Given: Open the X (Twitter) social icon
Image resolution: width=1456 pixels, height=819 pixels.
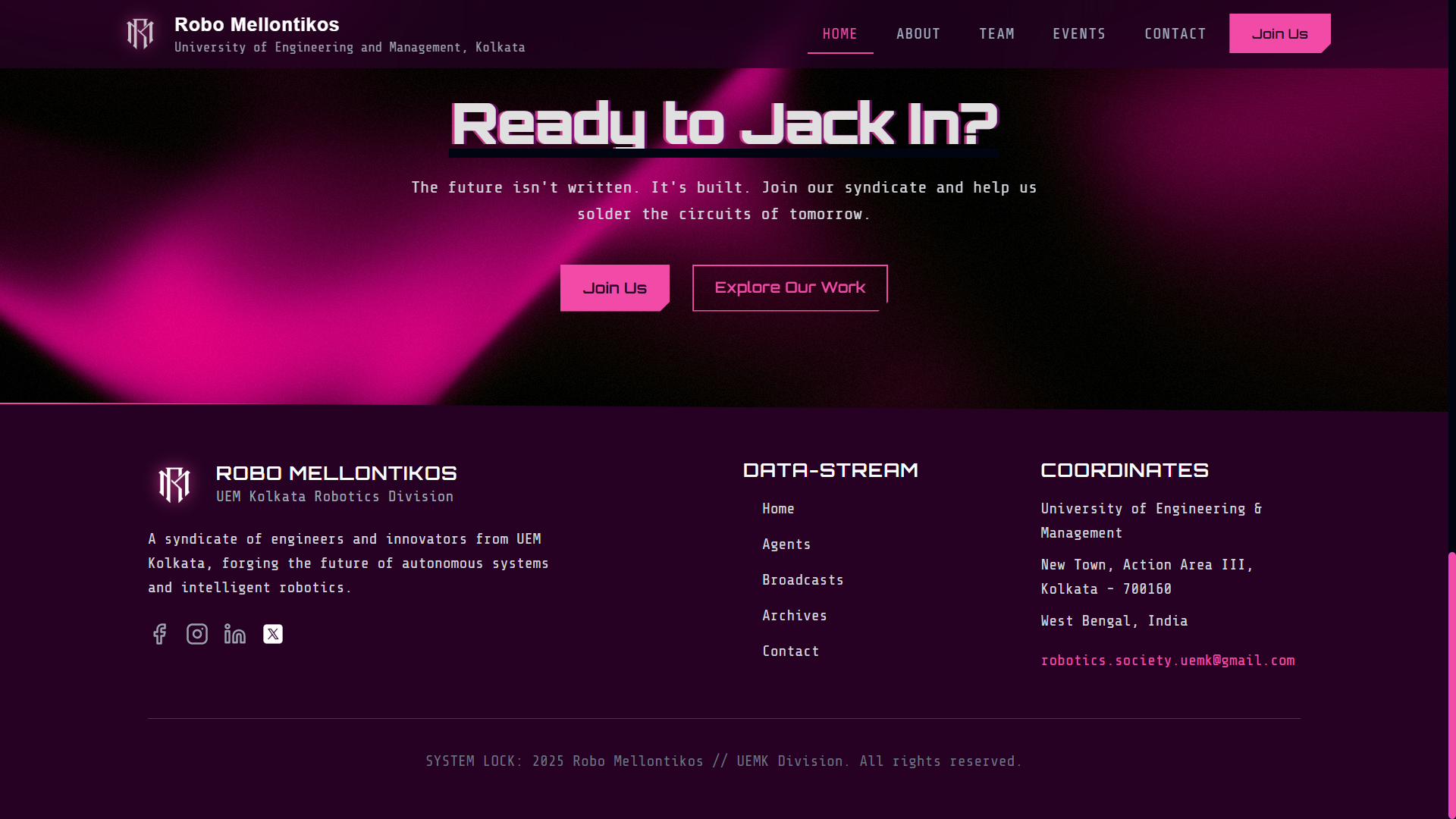Looking at the screenshot, I should coord(273,634).
